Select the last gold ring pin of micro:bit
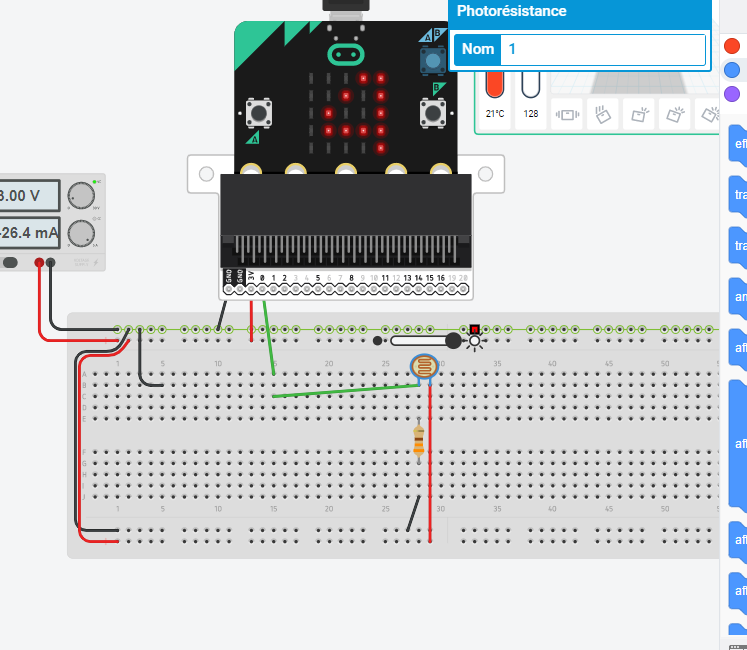 441,169
